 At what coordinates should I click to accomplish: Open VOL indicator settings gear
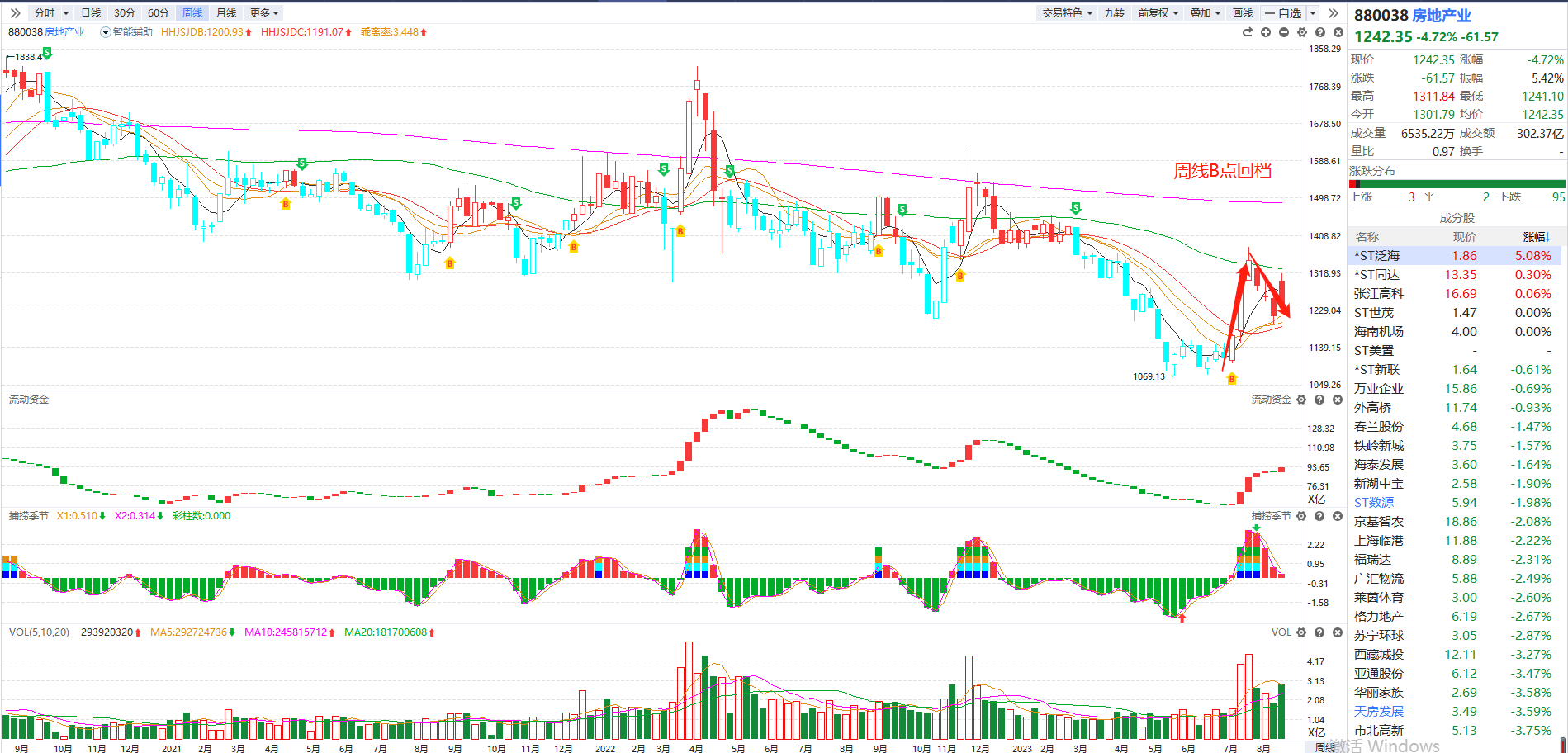pos(1301,632)
